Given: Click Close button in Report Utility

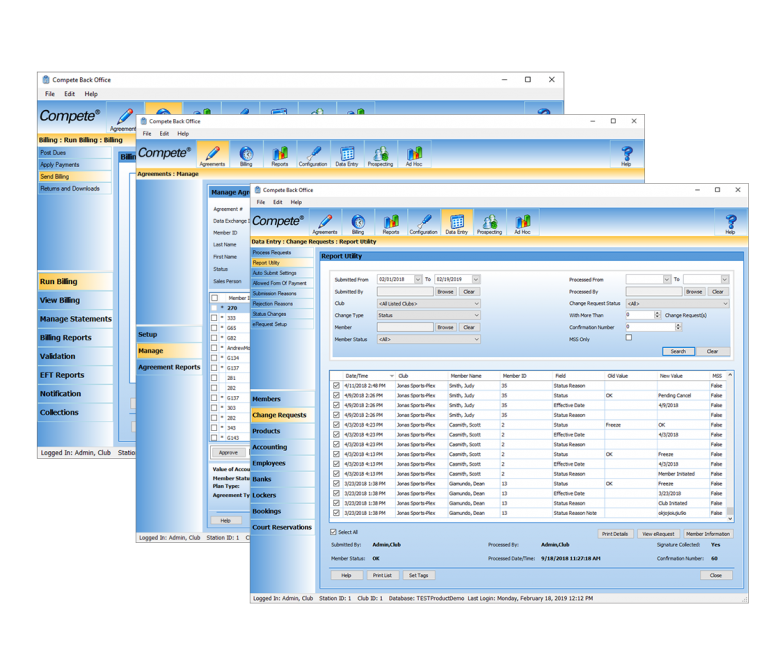Looking at the screenshot, I should point(716,575).
